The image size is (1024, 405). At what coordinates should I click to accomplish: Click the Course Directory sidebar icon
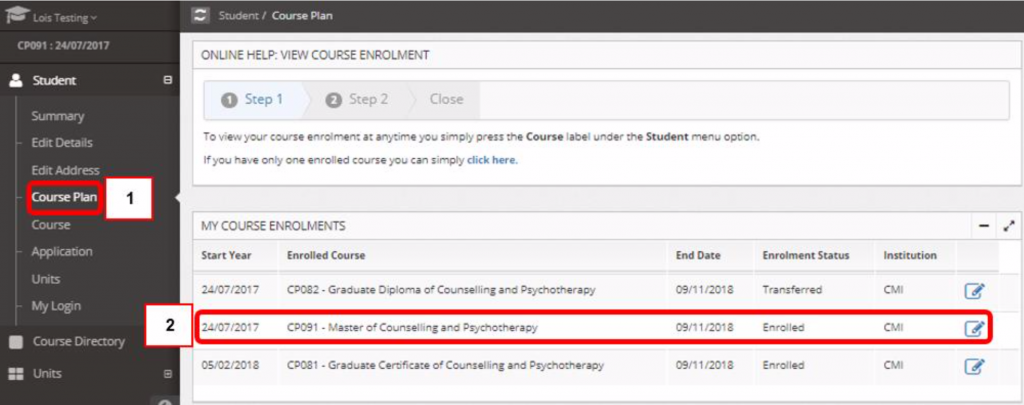(16, 342)
